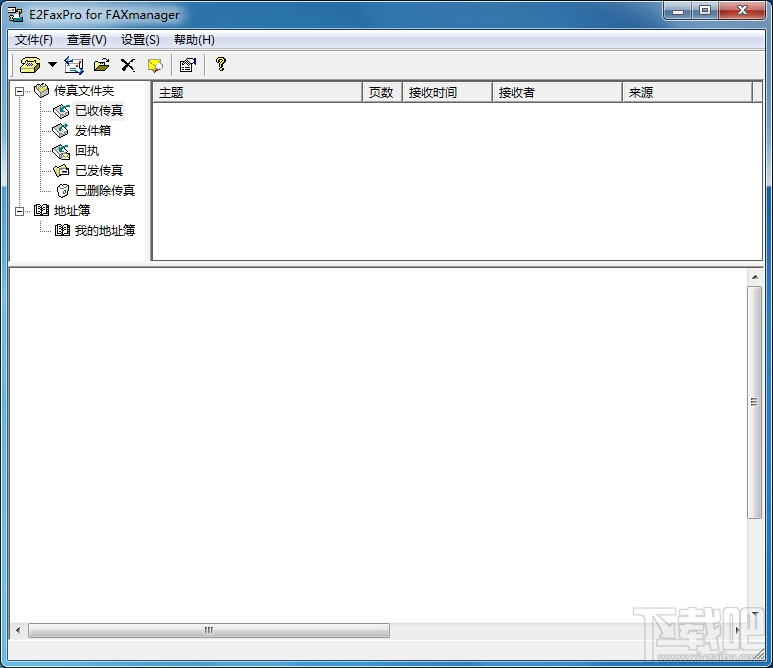The height and width of the screenshot is (668, 773).
Task: Open the 设置(S) menu
Action: tap(141, 40)
